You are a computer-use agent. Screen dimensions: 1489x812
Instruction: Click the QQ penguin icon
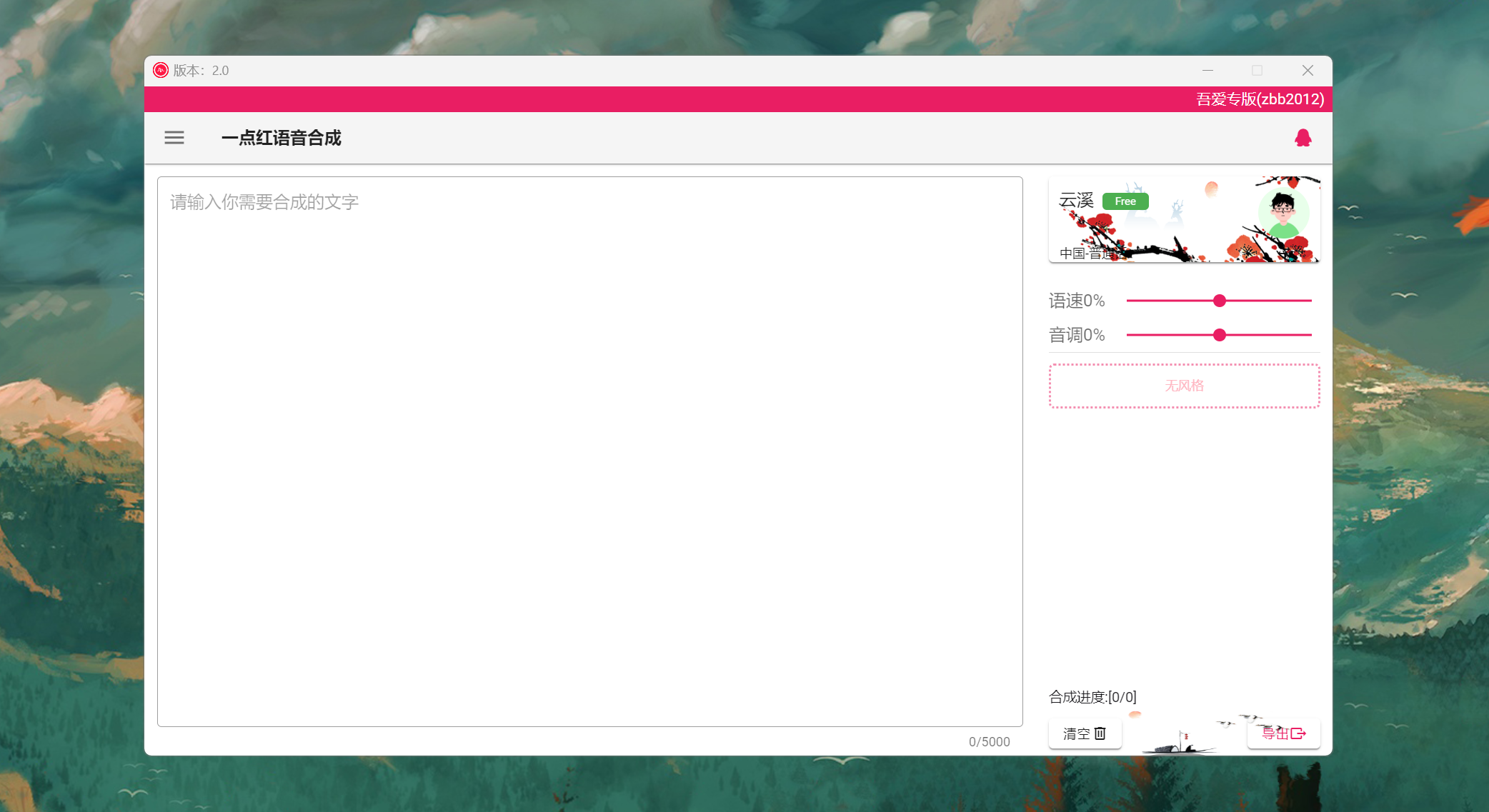pyautogui.click(x=1303, y=138)
